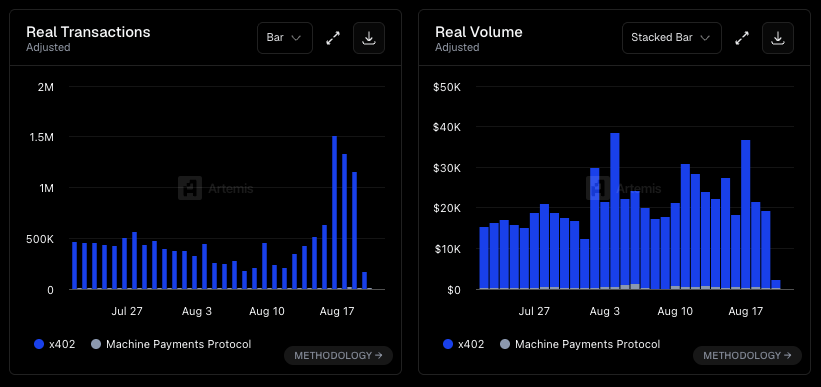Expand the Real Transactions chart to fullscreen
This screenshot has height=387, width=821.
tap(333, 38)
